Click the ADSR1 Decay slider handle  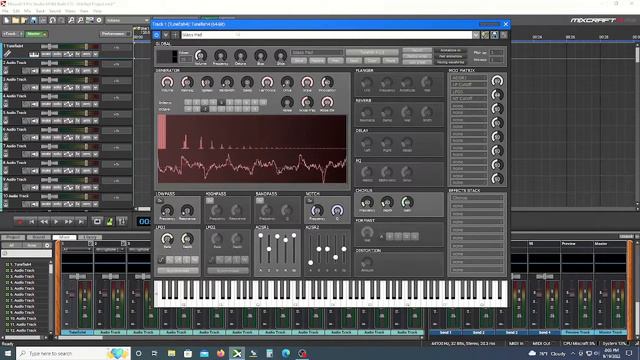point(269,249)
